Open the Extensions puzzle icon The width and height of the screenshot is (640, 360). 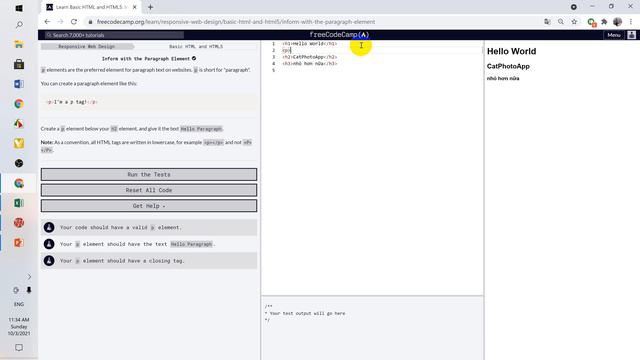604,22
